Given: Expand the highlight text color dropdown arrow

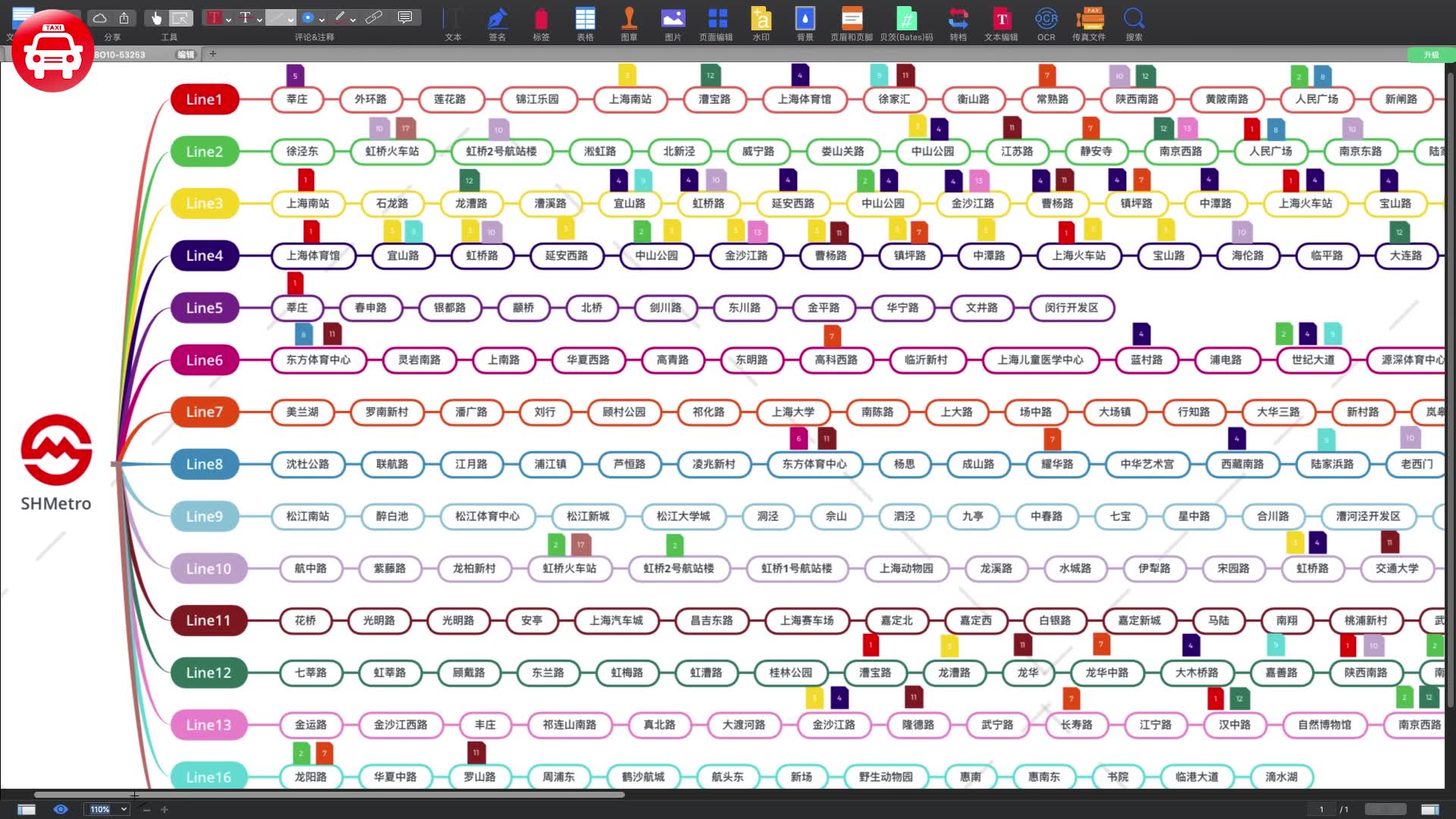Looking at the screenshot, I should [229, 19].
